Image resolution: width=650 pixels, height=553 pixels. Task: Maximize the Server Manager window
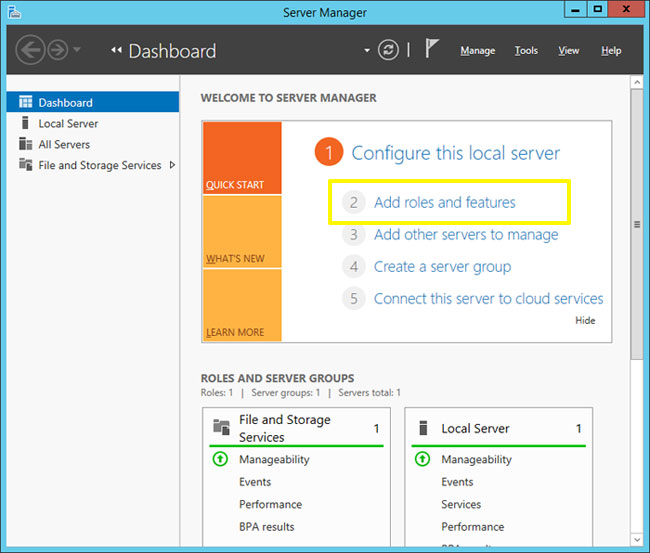597,10
